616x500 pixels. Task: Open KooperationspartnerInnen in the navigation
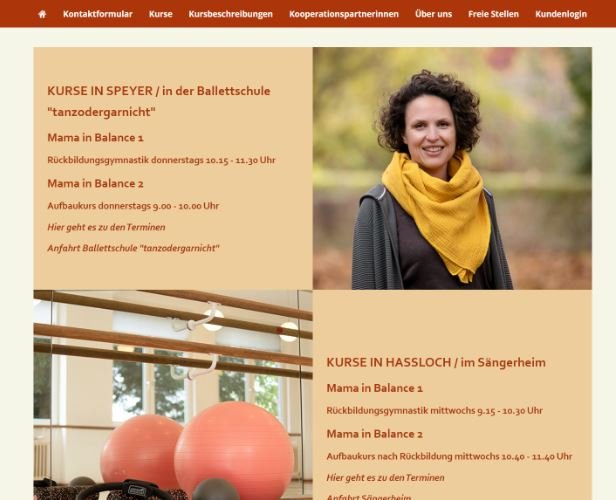tap(344, 14)
